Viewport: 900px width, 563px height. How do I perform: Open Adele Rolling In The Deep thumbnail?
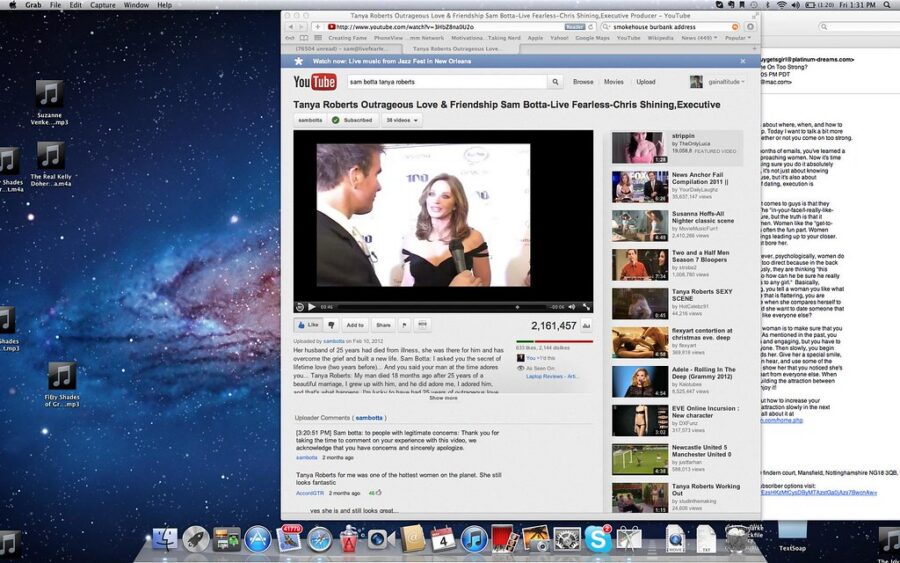pyautogui.click(x=639, y=382)
